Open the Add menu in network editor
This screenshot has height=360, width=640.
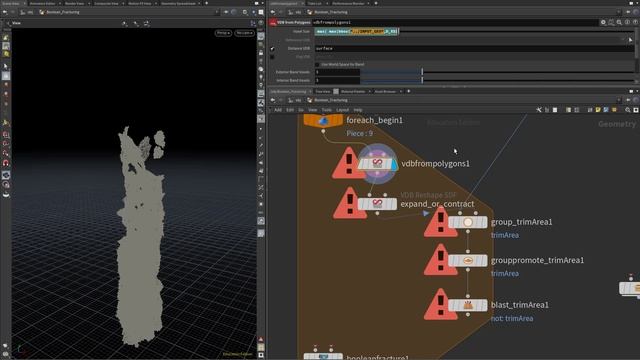[278, 110]
